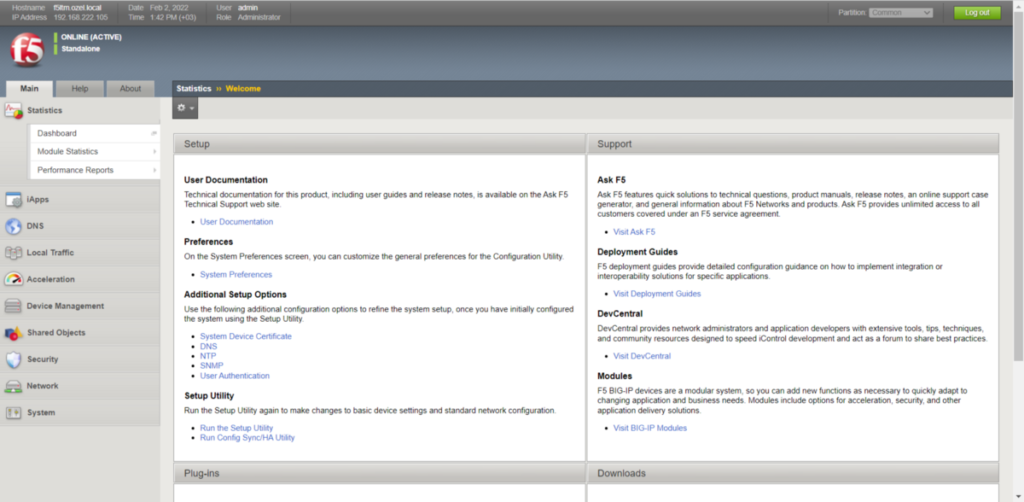Open the User Authentication link
Viewport: 1024px width, 502px height.
pos(234,376)
